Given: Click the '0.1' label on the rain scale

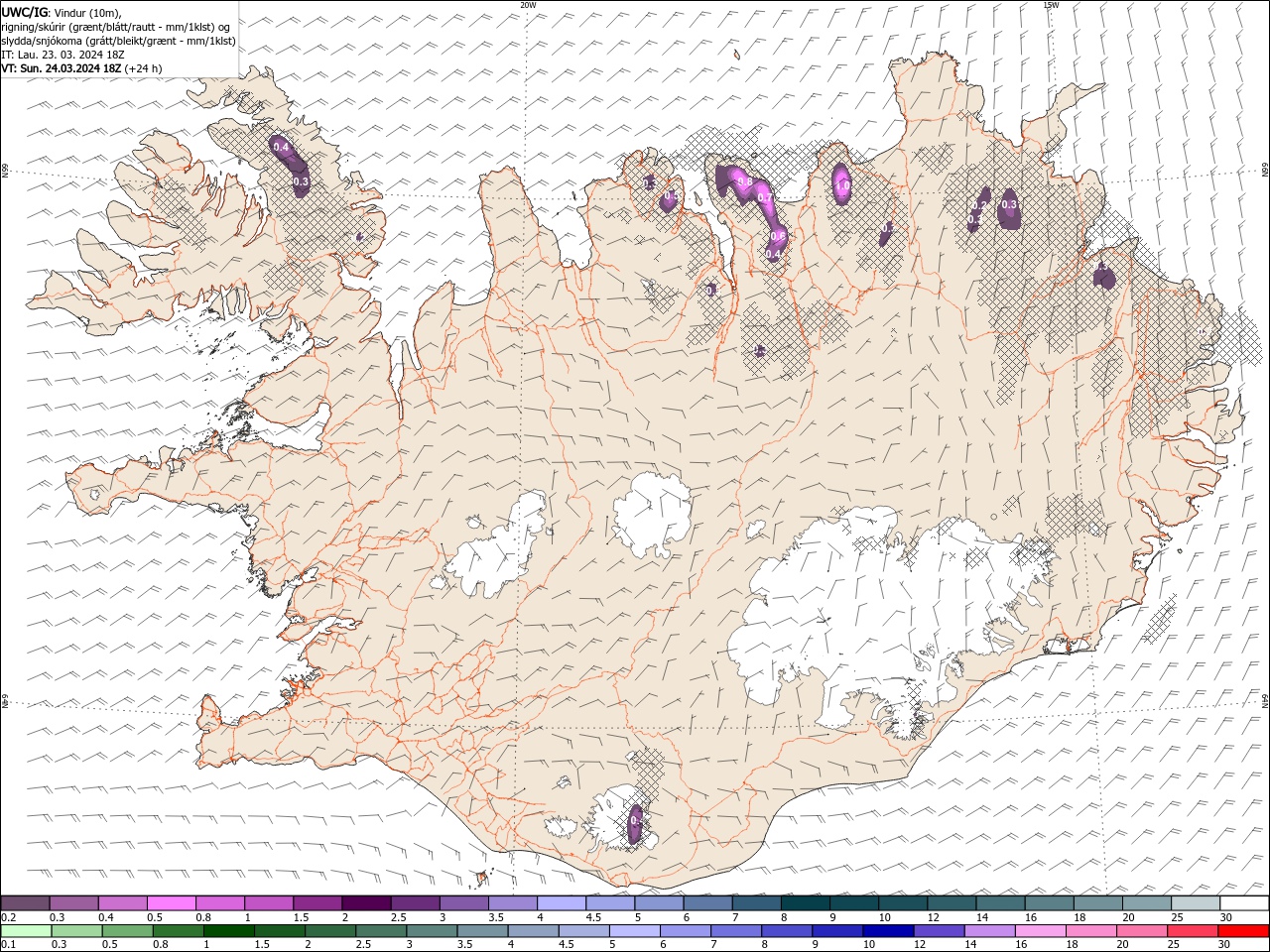Looking at the screenshot, I should [7, 945].
